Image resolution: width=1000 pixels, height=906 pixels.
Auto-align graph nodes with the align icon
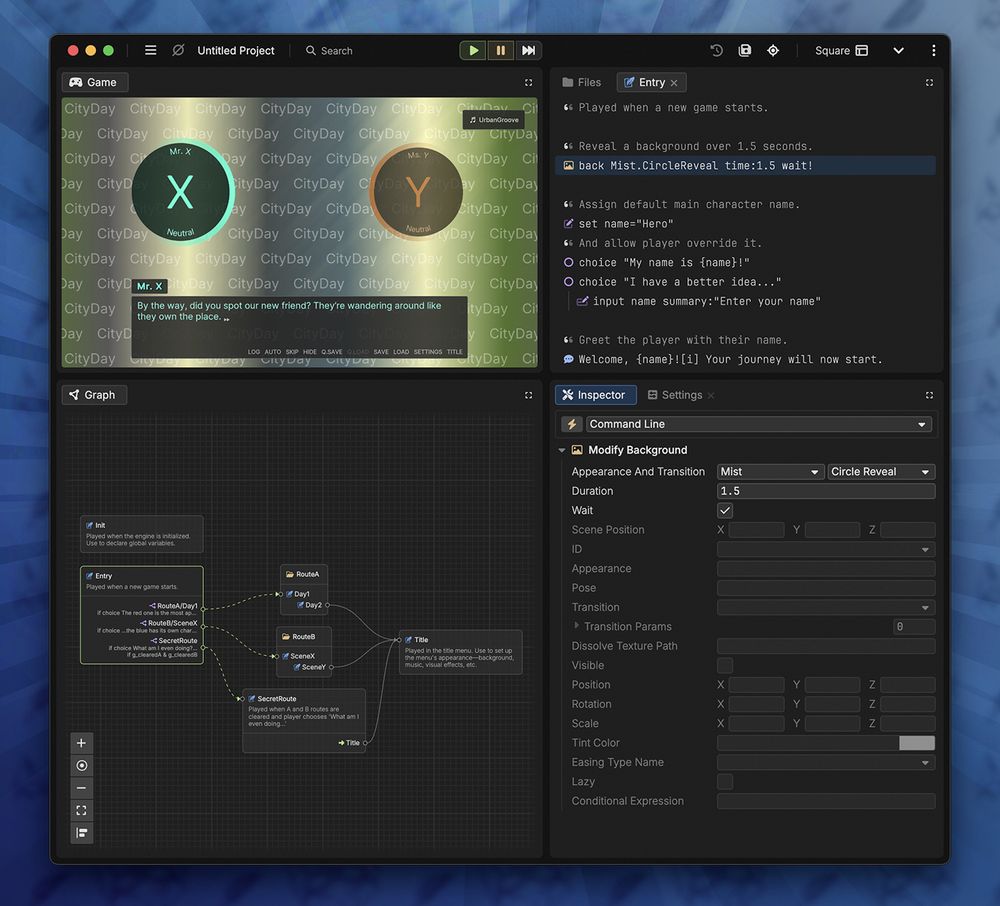point(82,833)
